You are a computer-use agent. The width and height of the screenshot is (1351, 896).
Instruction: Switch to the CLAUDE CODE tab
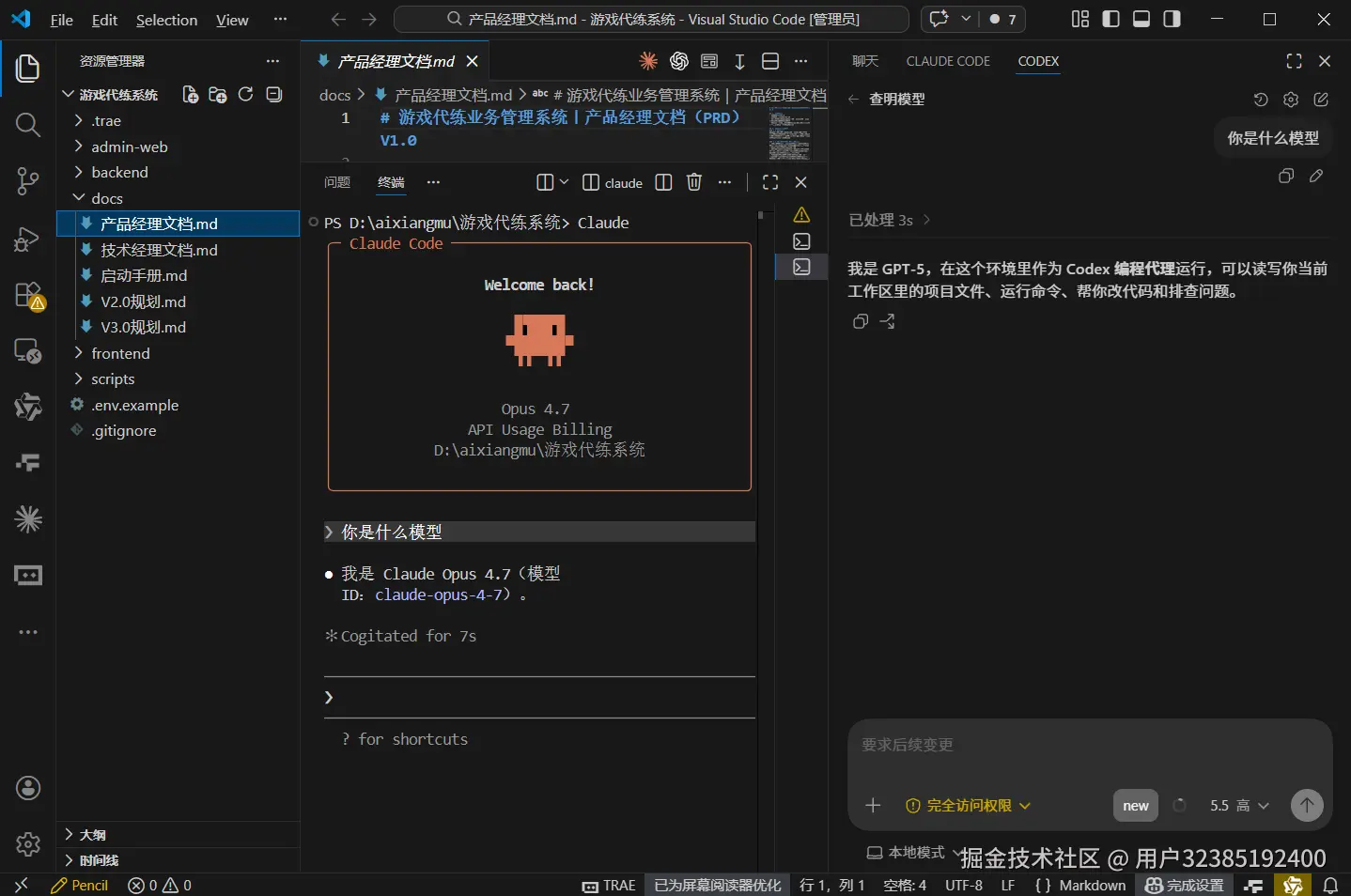948,61
